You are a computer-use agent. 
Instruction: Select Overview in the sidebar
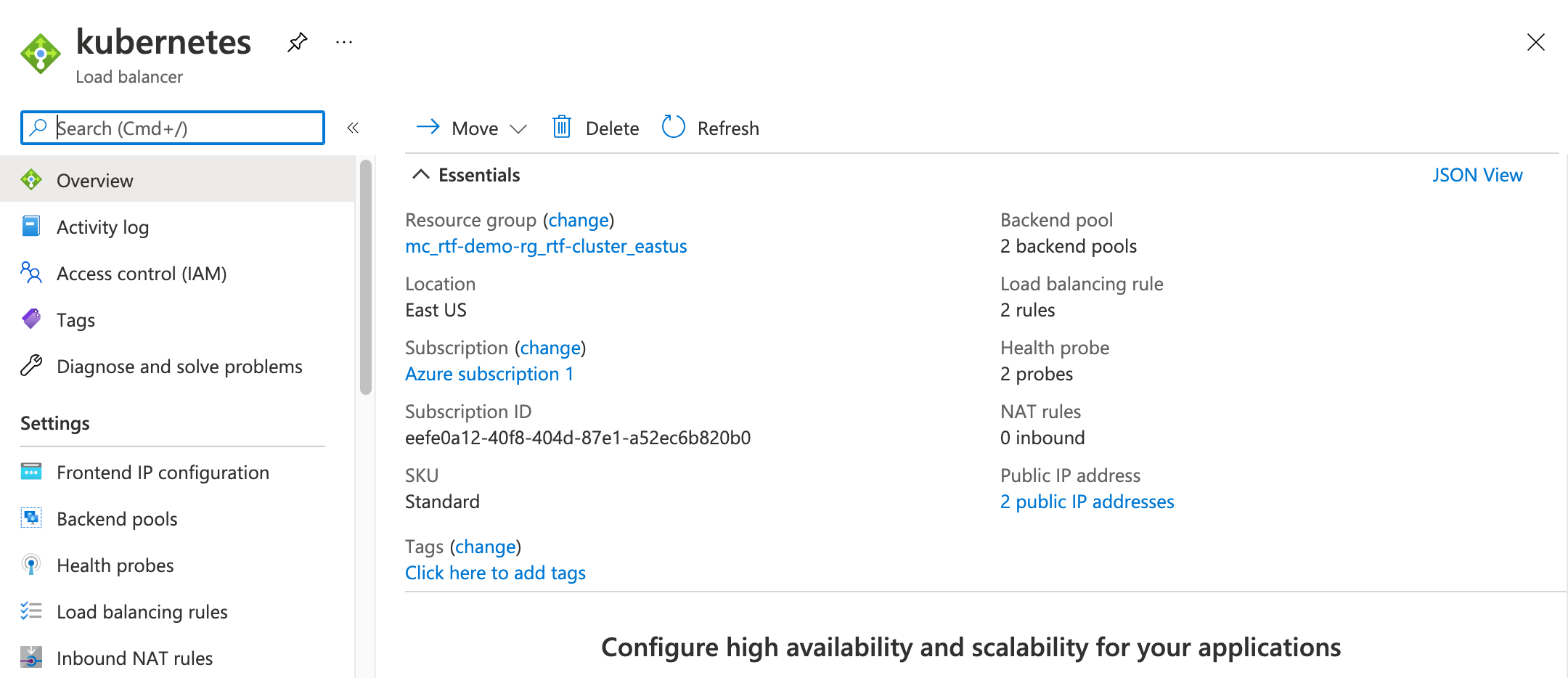177,180
